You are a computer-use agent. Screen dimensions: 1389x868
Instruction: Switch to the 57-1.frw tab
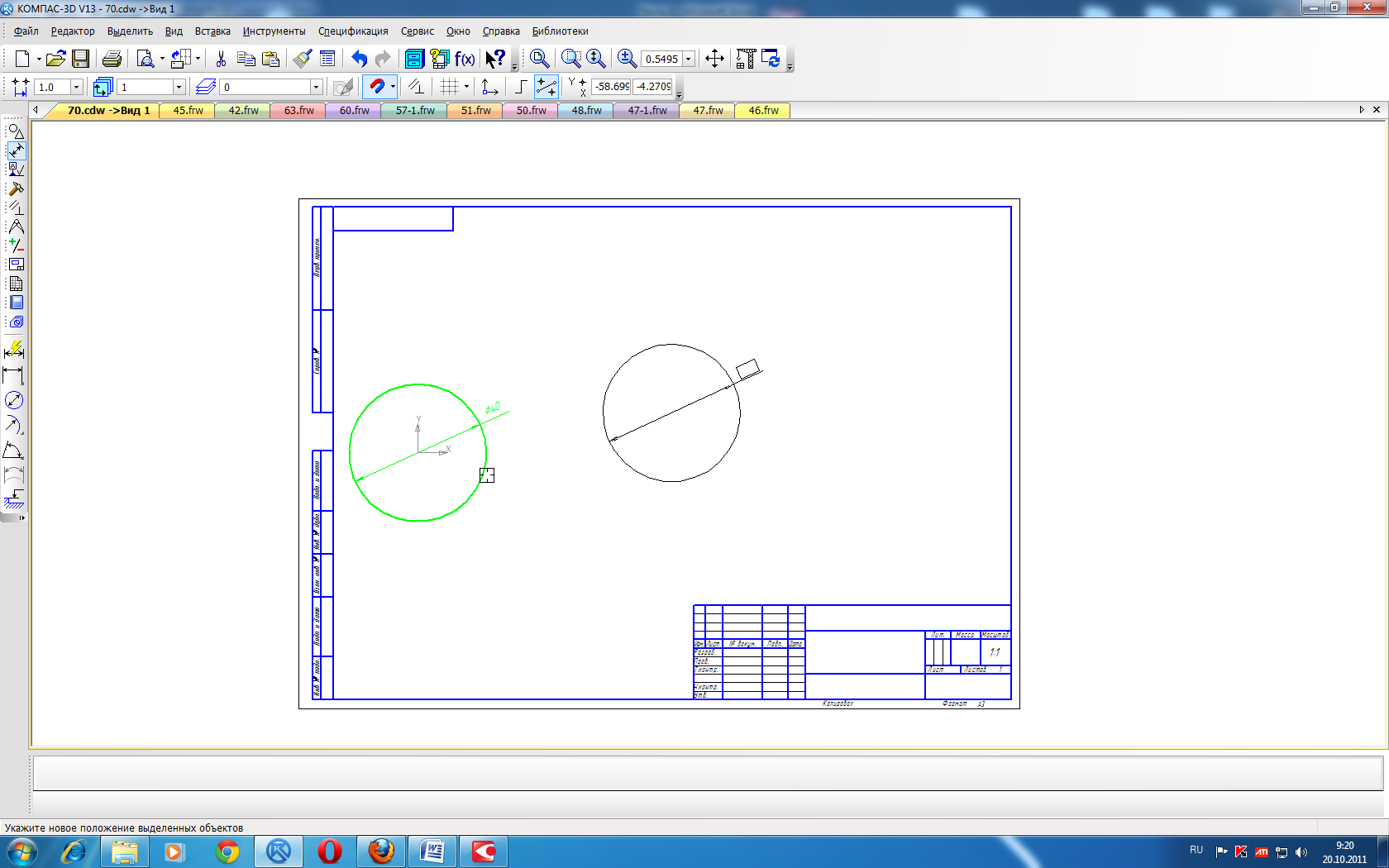click(x=415, y=111)
